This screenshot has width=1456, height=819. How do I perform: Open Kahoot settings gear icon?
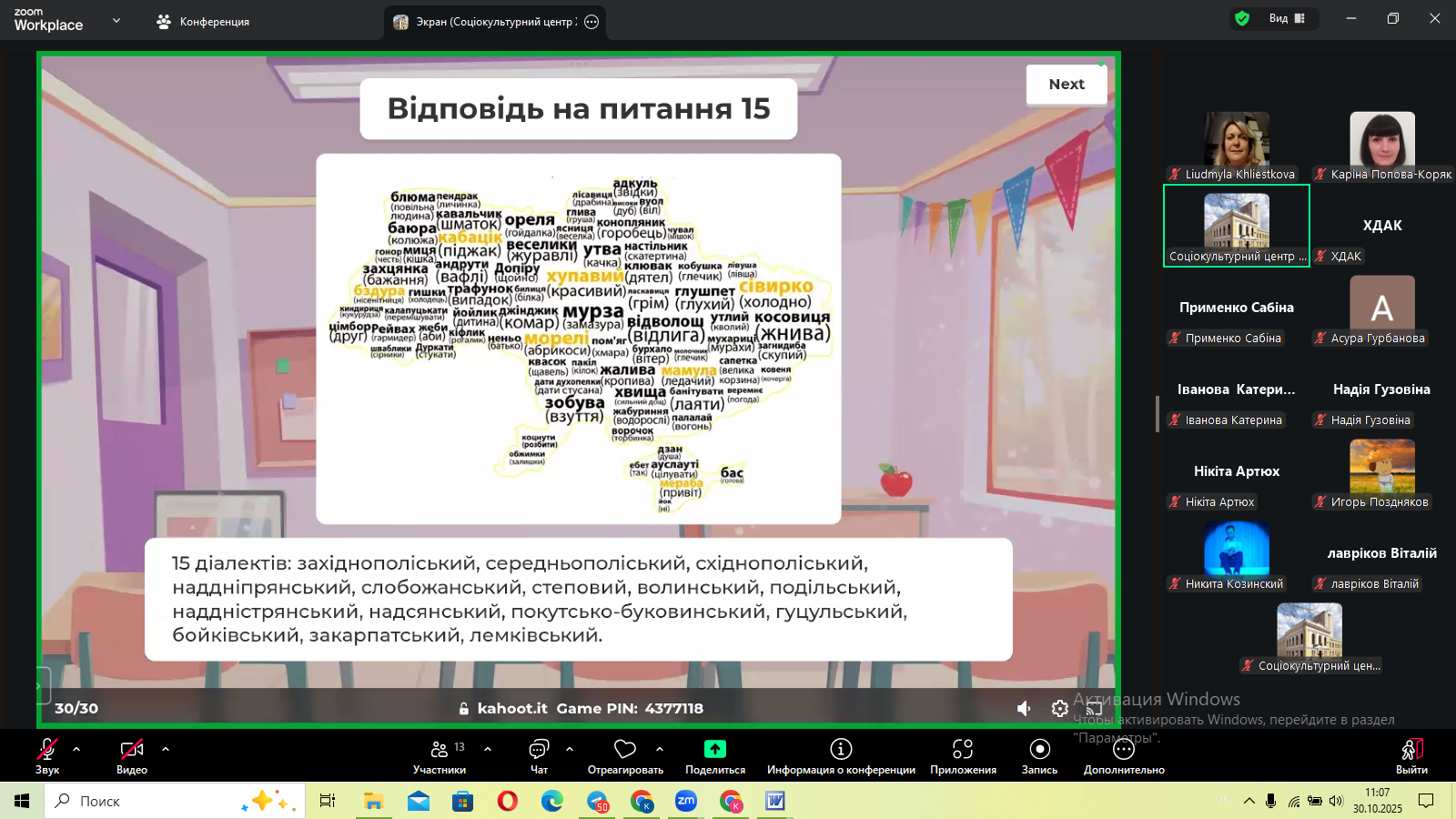(1059, 708)
